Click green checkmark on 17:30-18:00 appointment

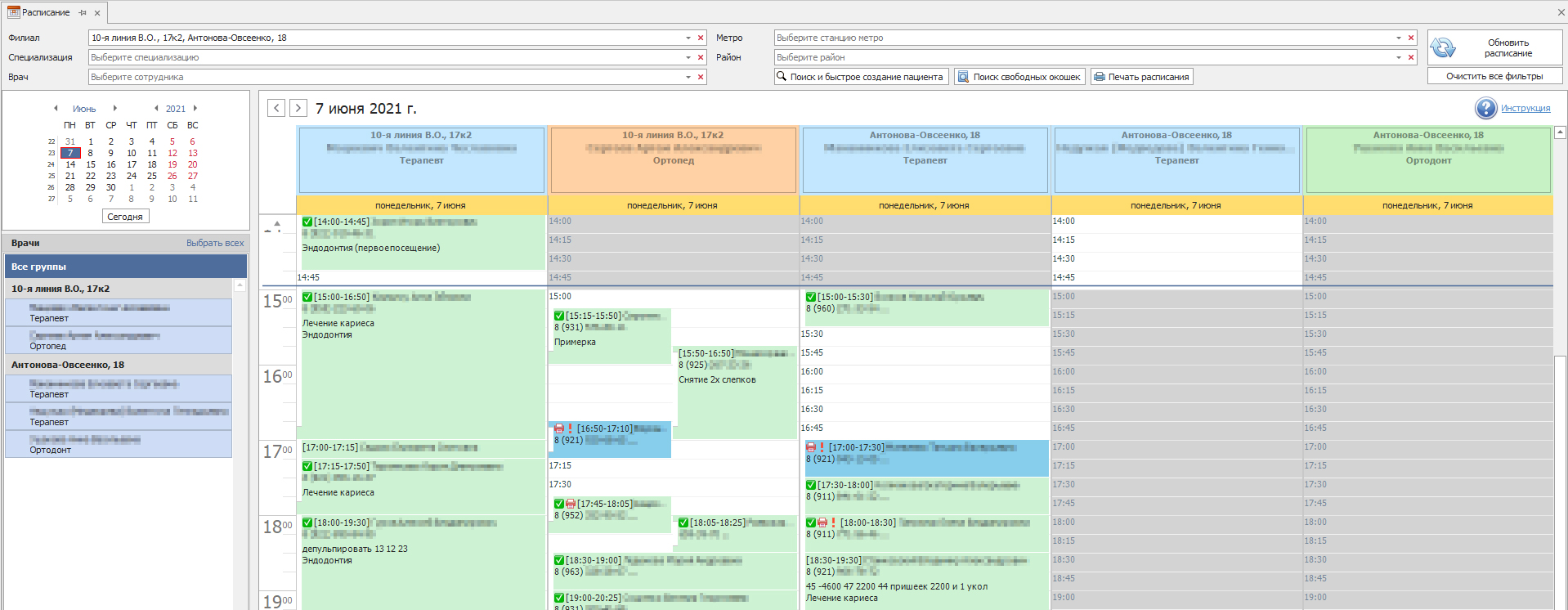point(811,485)
